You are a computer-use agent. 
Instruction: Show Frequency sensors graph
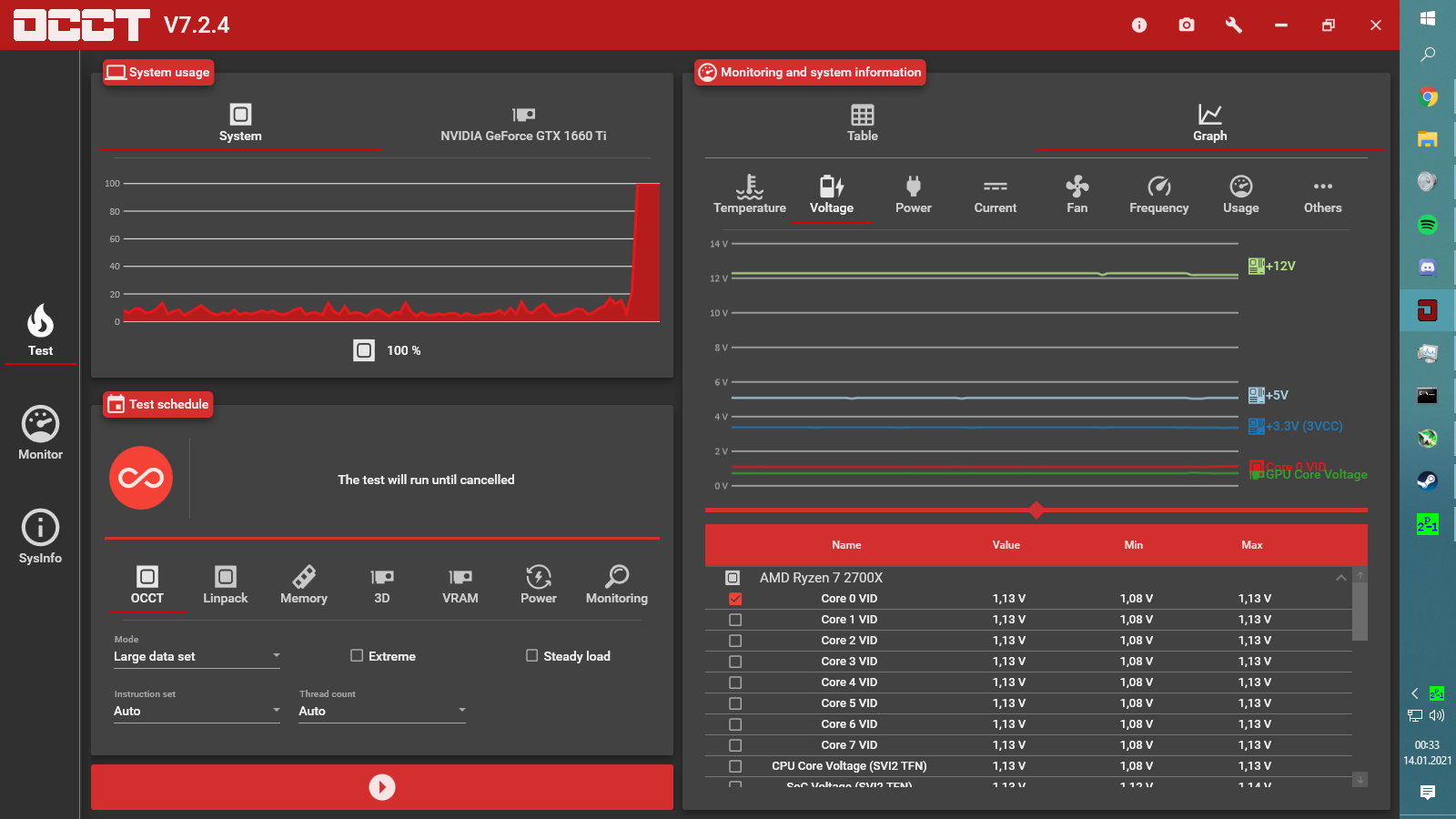[x=1159, y=194]
